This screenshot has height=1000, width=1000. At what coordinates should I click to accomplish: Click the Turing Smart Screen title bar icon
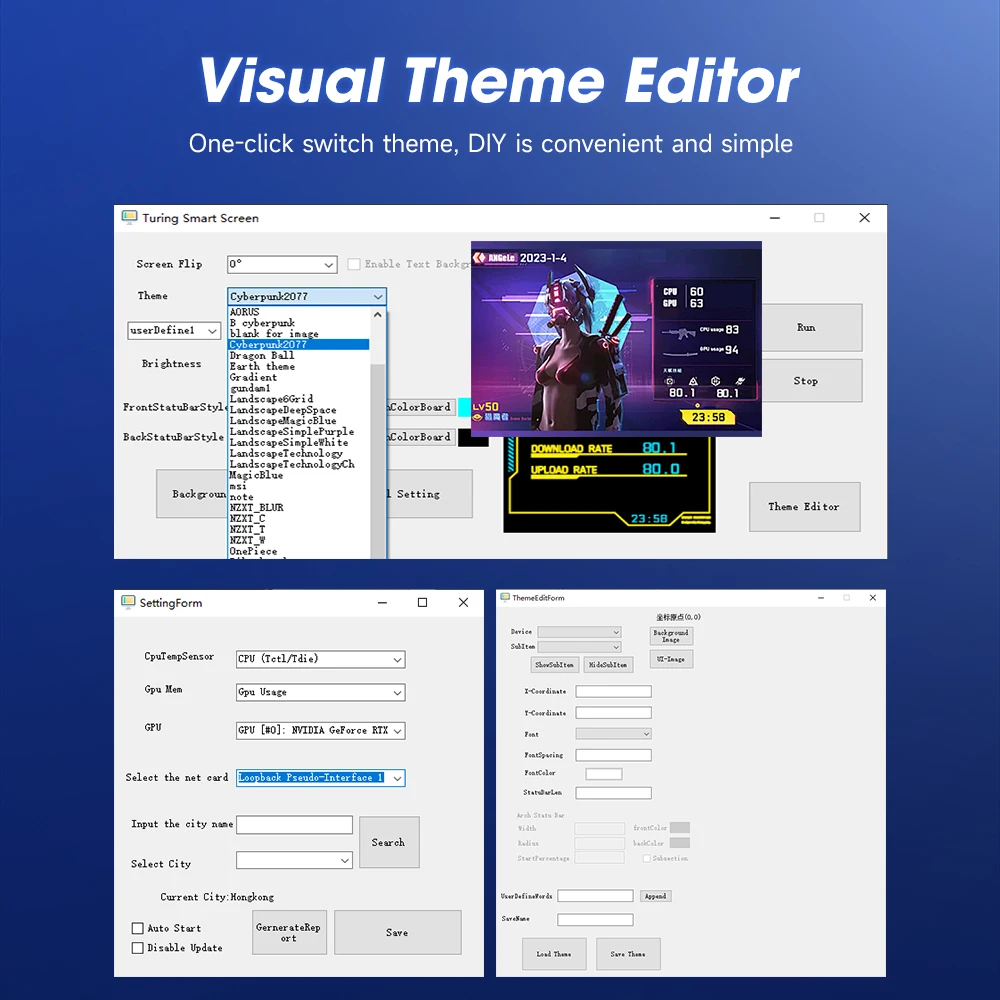click(129, 217)
